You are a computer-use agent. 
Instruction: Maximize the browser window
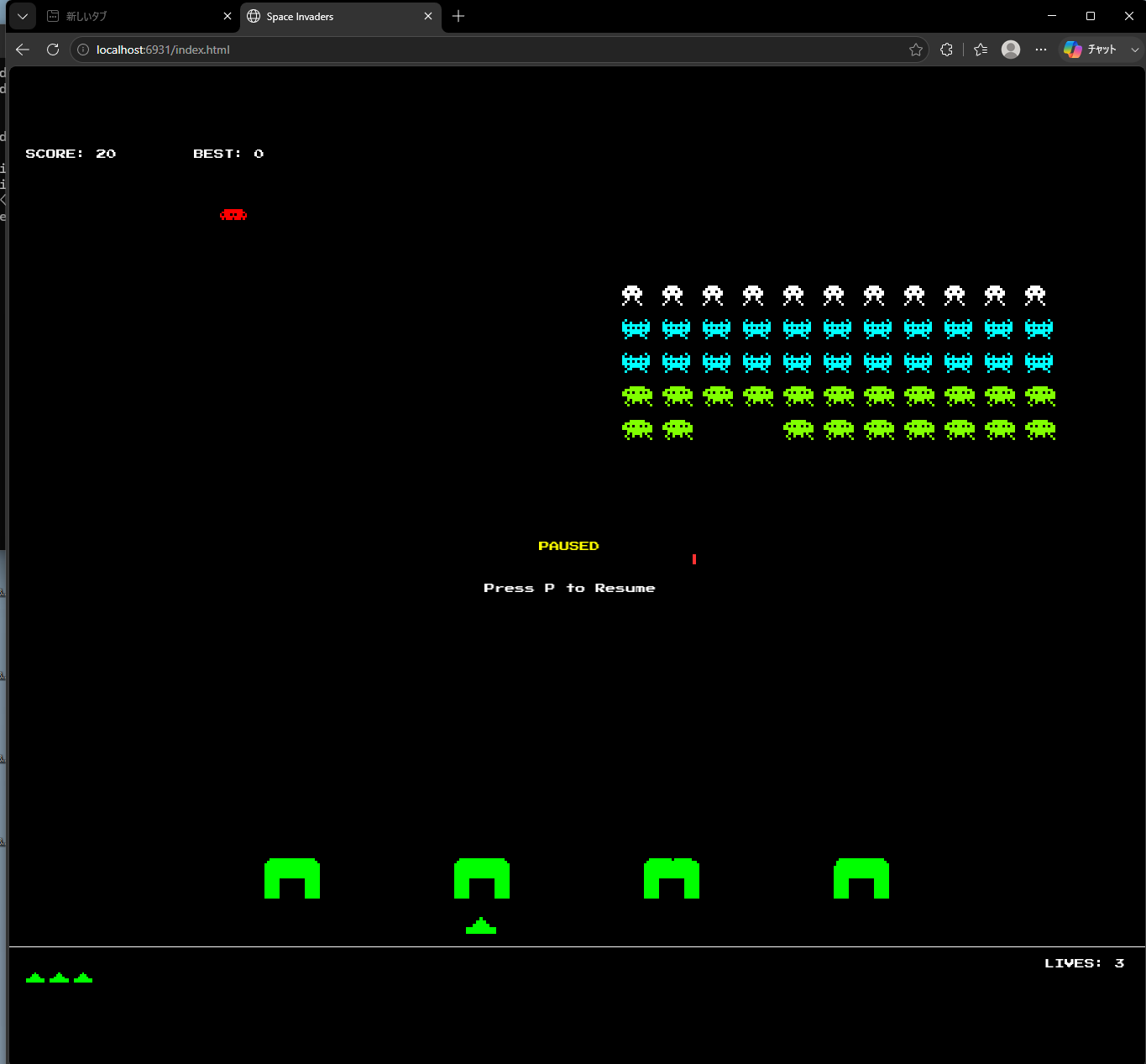(1091, 16)
